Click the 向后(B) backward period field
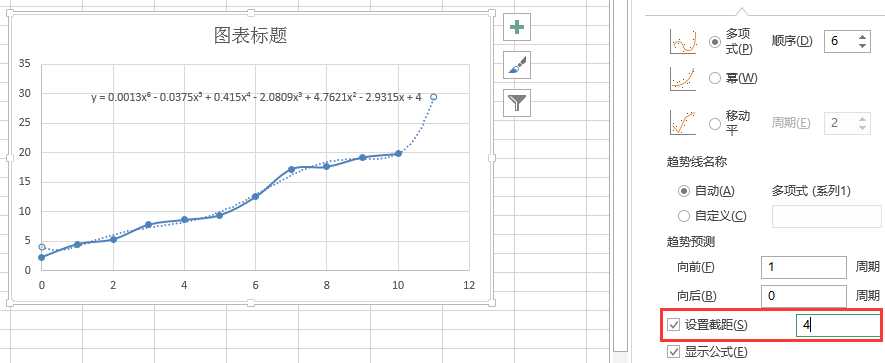 pos(804,296)
